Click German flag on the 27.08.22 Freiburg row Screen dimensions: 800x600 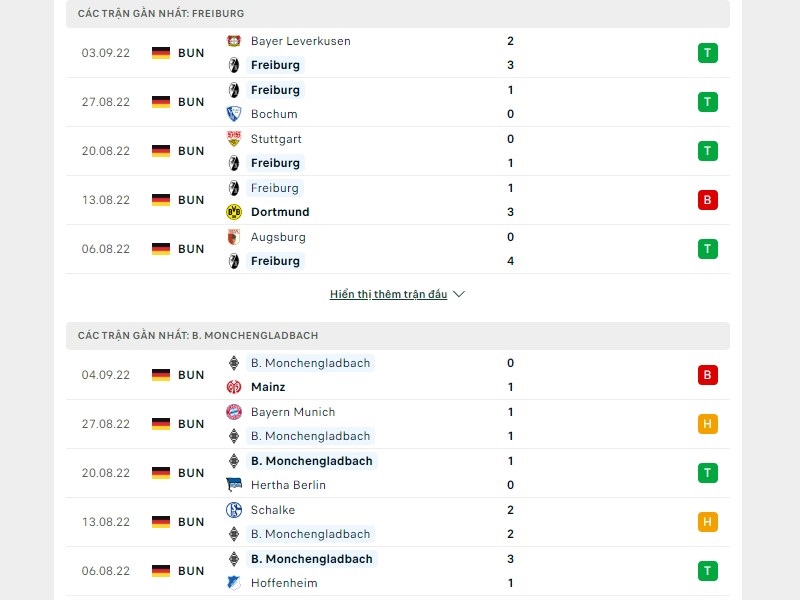pos(161,102)
